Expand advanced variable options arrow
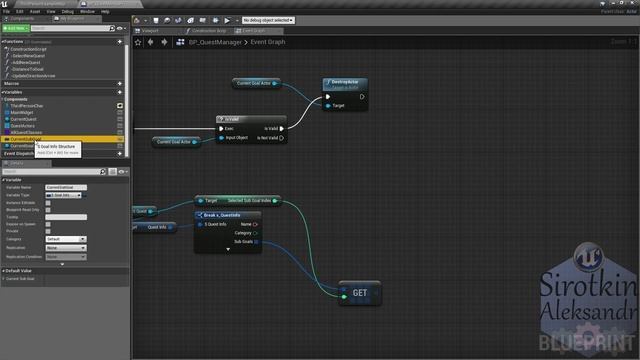Screen dimensions: 640x360 (x=62, y=264)
